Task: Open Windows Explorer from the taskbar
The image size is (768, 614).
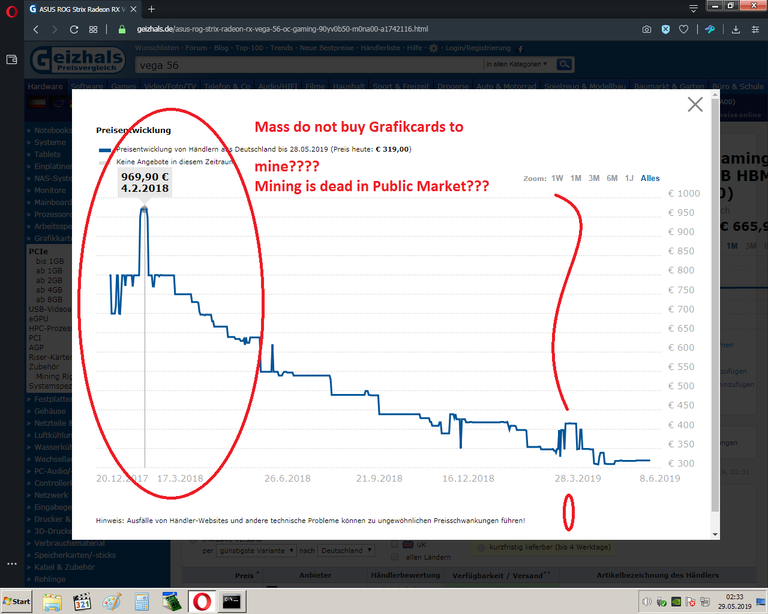Action: click(52, 601)
